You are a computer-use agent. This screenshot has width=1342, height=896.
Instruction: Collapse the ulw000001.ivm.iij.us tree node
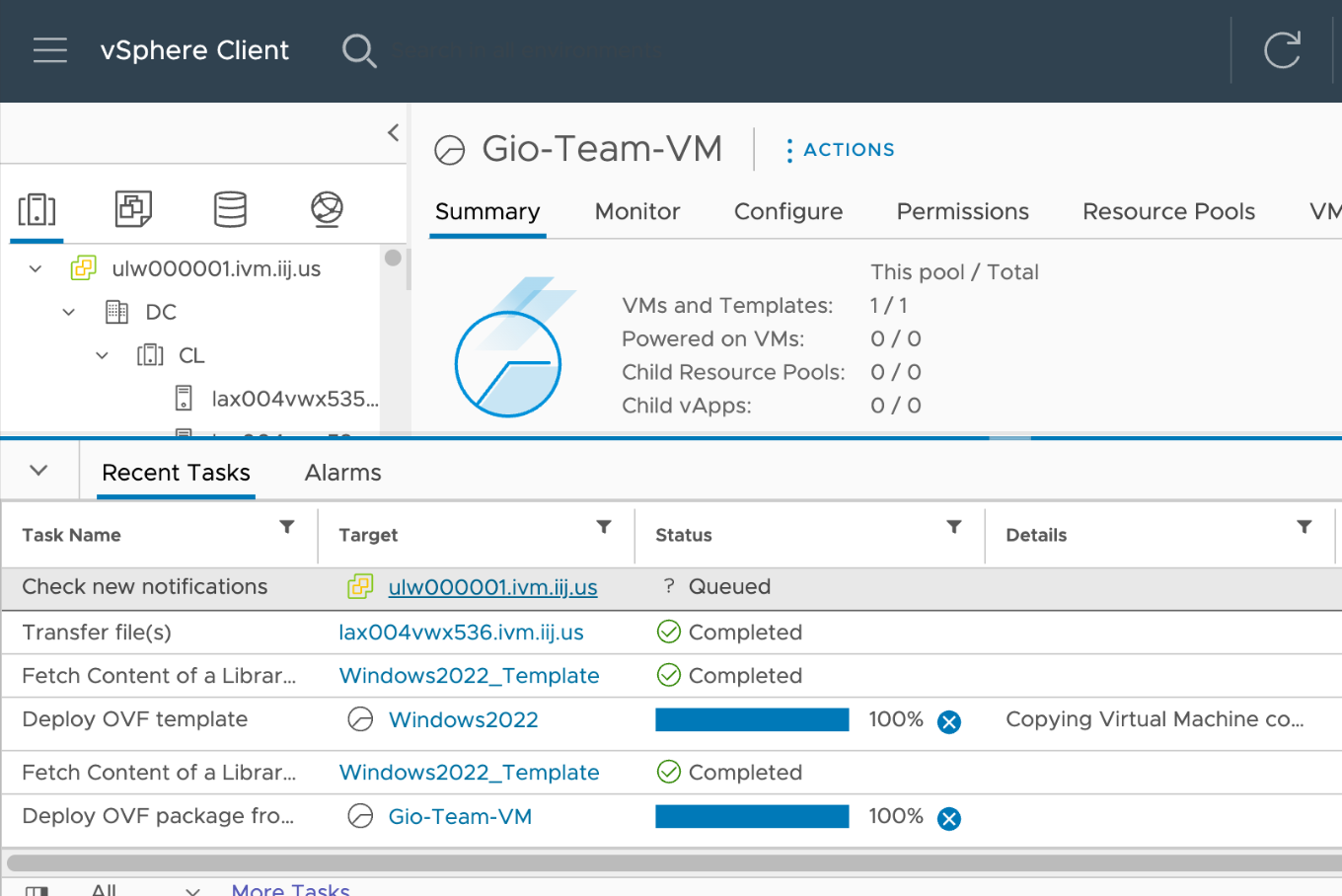point(36,268)
